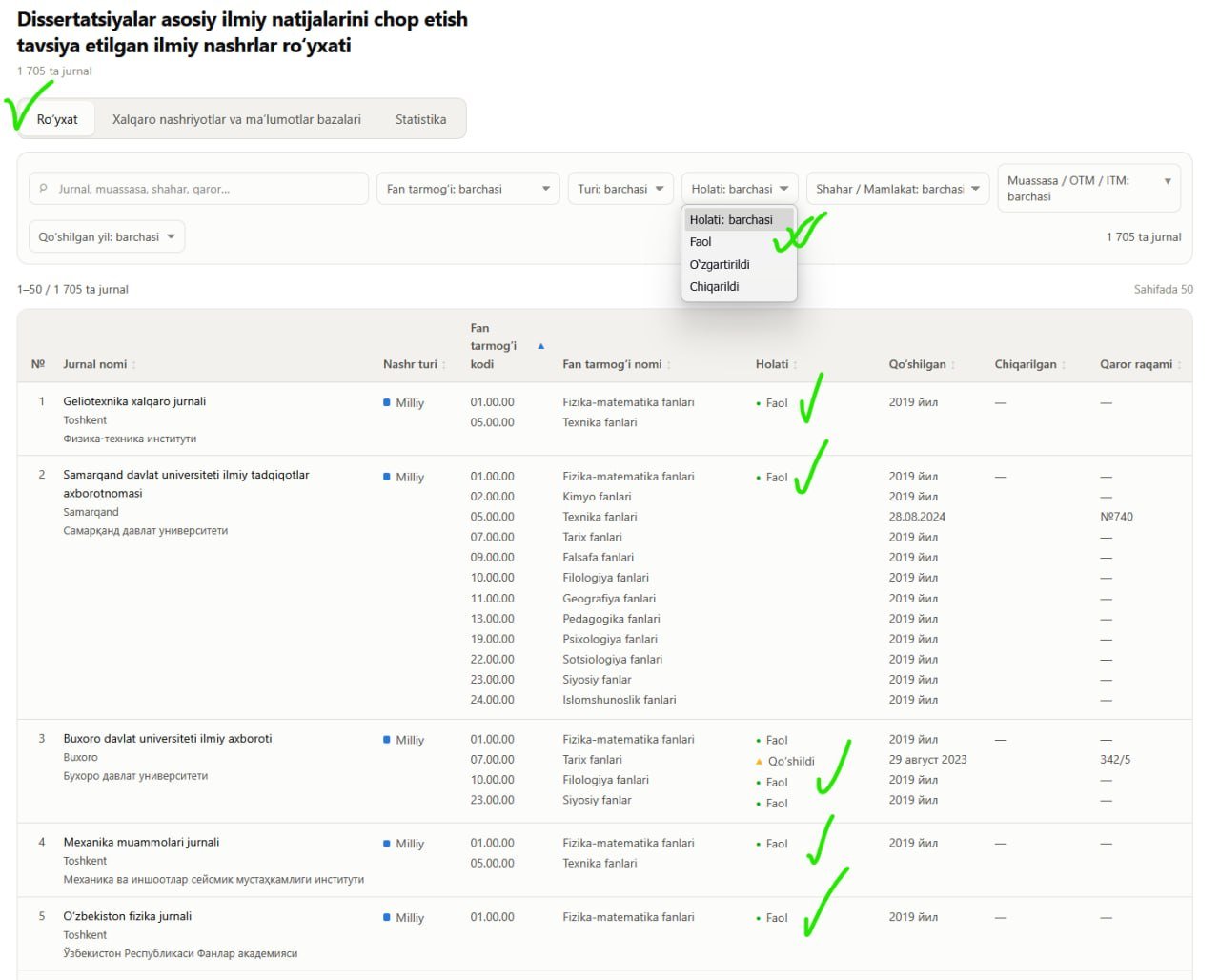Open Holati: barchasi dropdown

740,189
